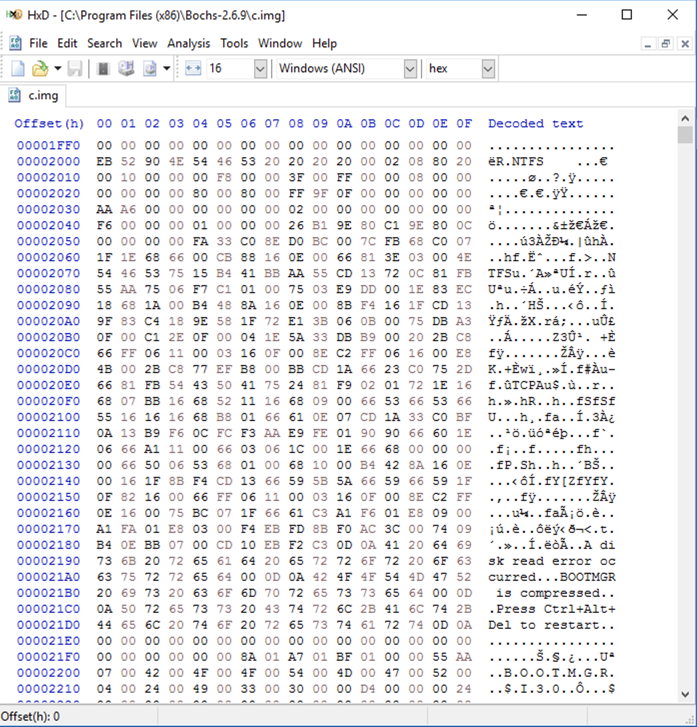Expand the disk image dropdown arrow
The image size is (697, 727).
166,69
